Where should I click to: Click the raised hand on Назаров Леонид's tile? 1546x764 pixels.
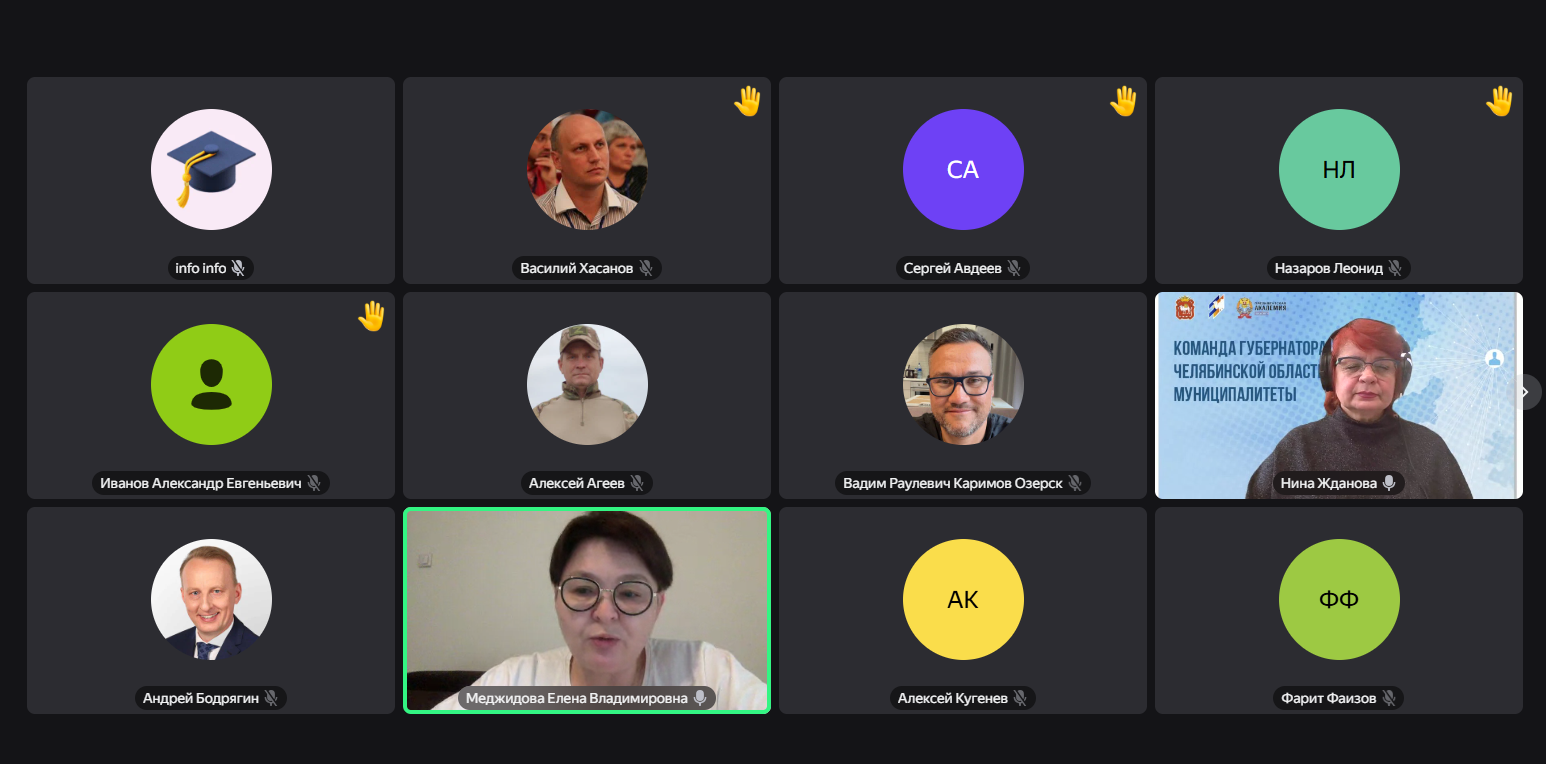1500,101
